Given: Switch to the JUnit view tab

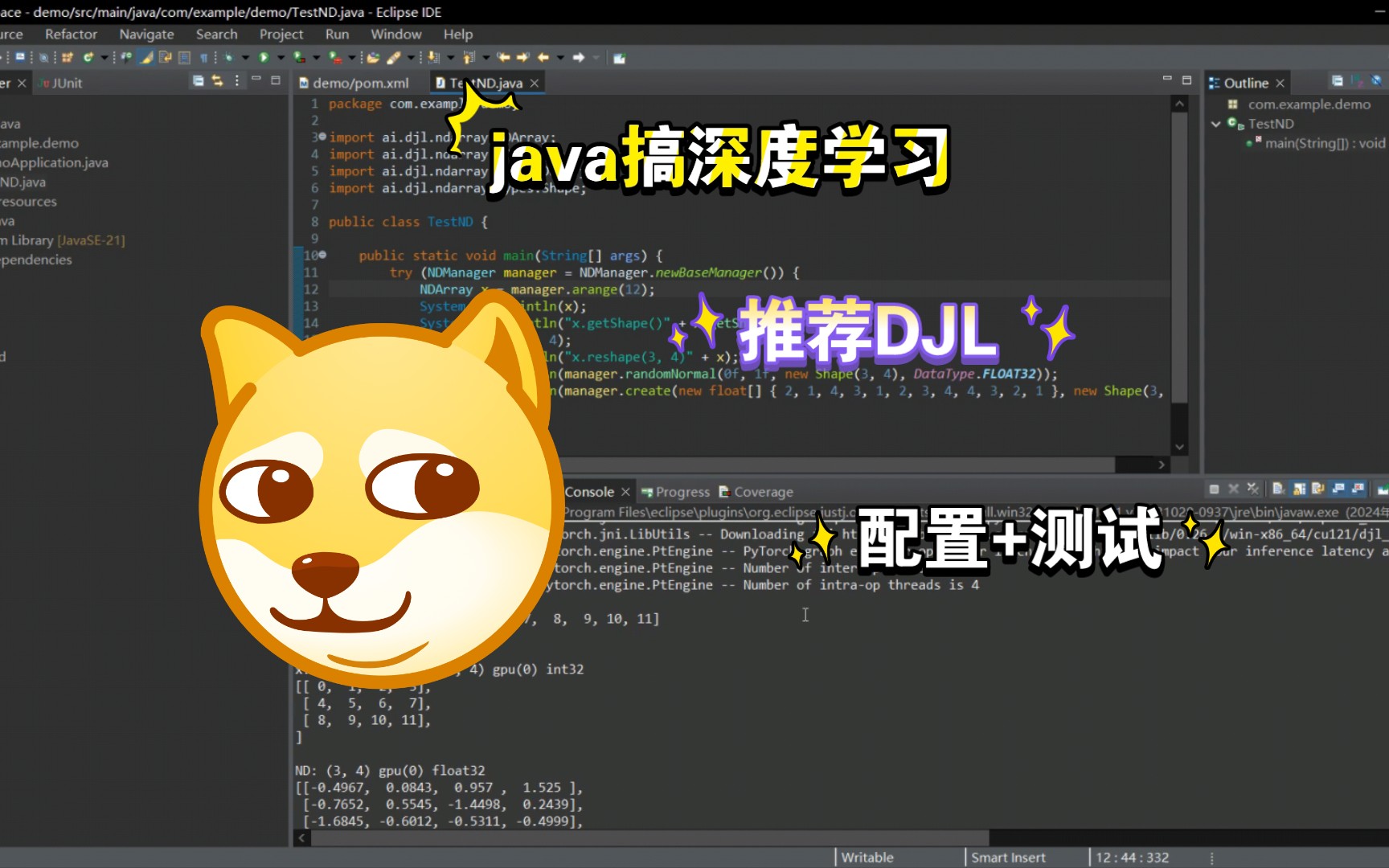Looking at the screenshot, I should click(x=60, y=83).
